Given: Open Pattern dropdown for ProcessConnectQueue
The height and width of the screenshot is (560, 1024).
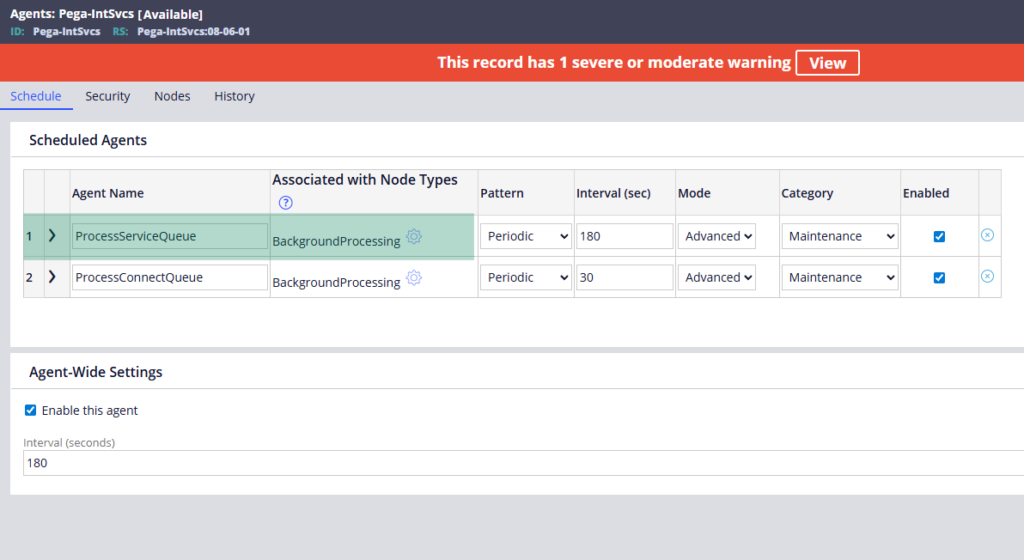Looking at the screenshot, I should (x=526, y=277).
